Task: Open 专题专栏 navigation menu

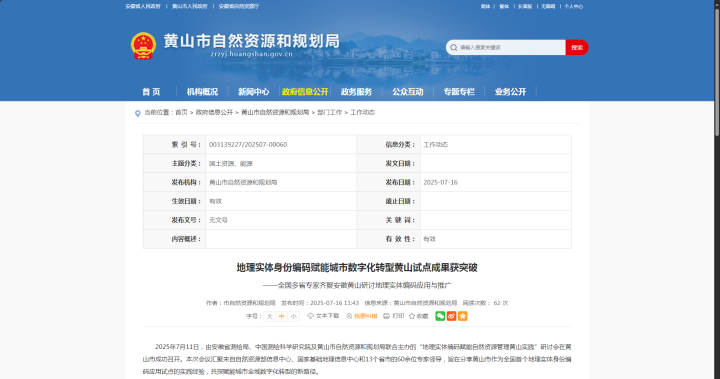Action: [459, 92]
